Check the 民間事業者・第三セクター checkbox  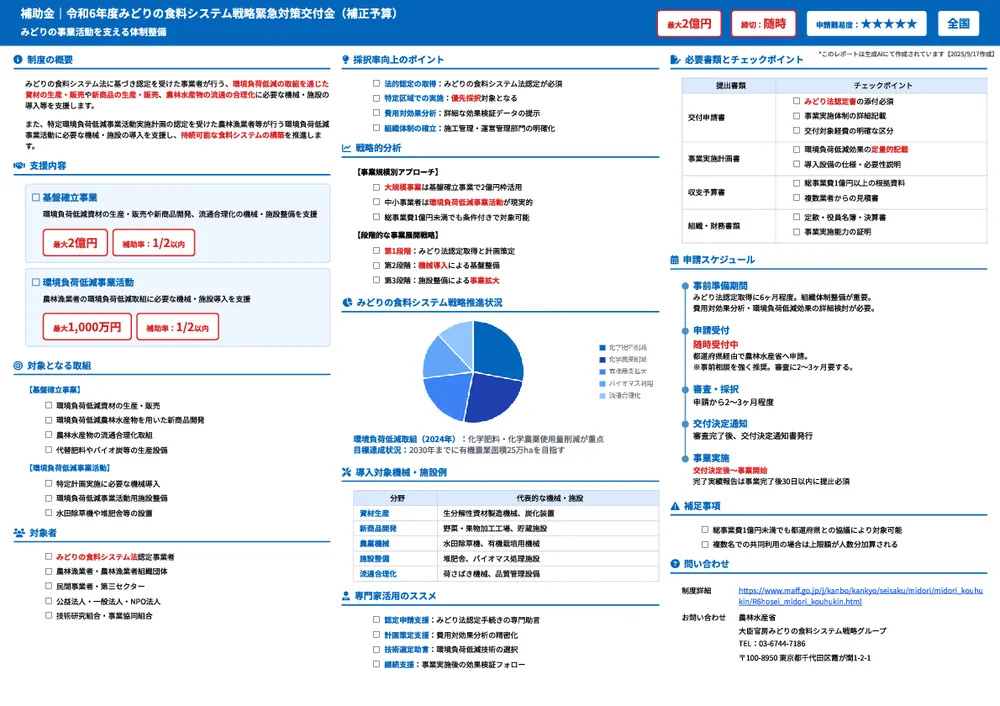48,586
